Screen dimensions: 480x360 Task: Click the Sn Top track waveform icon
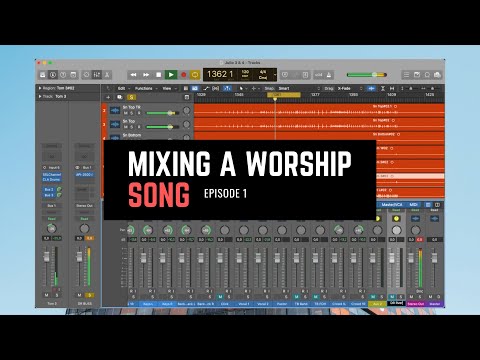point(115,124)
